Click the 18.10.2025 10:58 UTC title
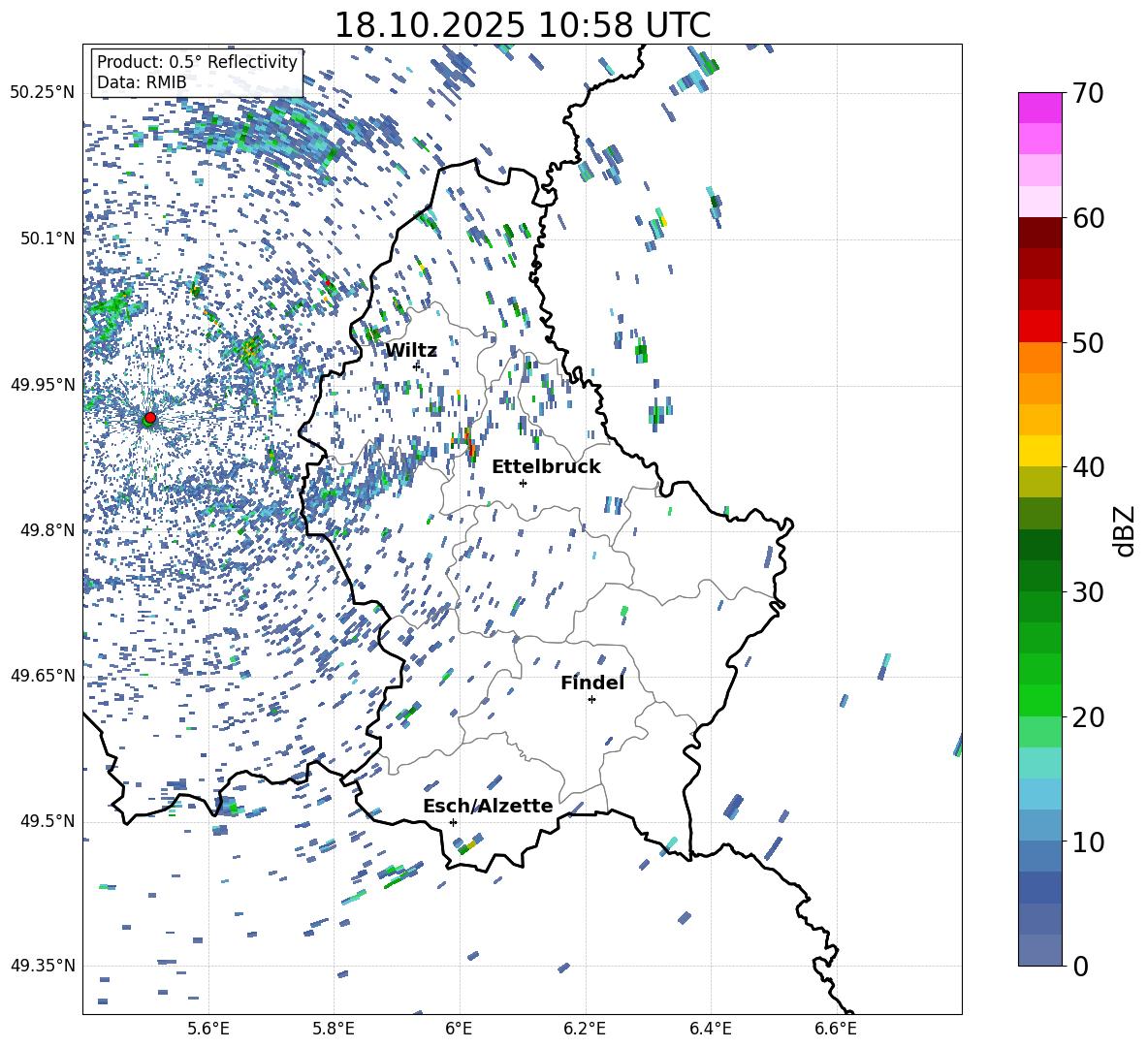The width and height of the screenshot is (1148, 1048). 522,25
